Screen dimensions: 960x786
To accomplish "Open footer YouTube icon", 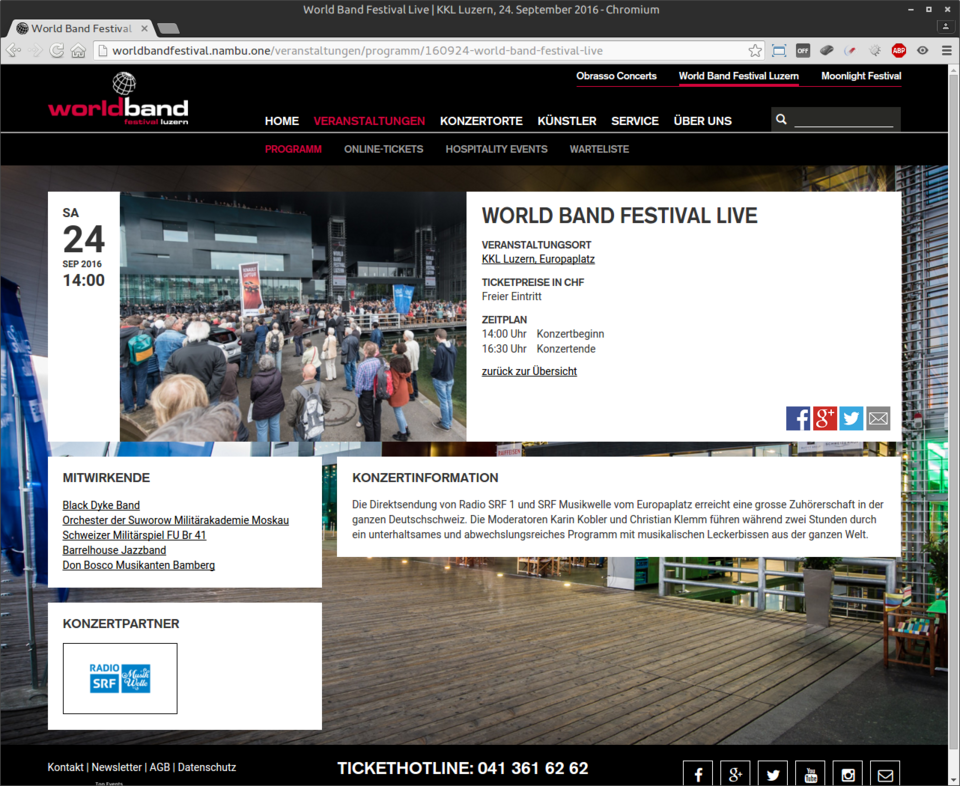I will click(x=810, y=774).
